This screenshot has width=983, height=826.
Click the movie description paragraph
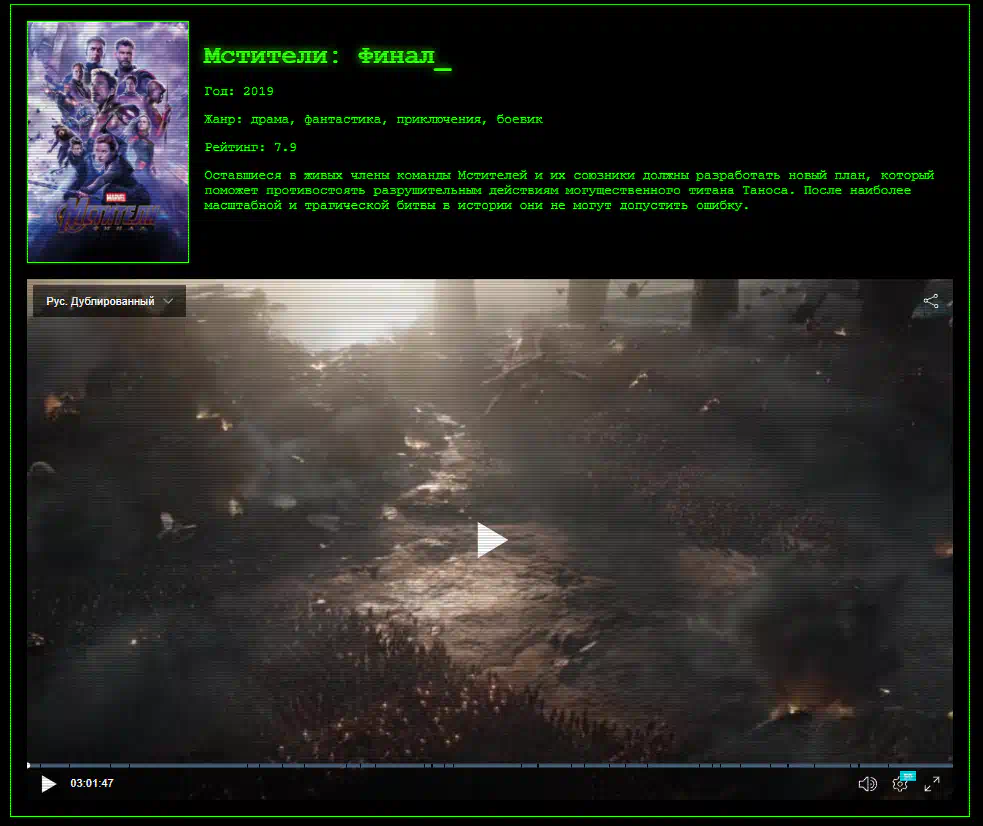[569, 190]
